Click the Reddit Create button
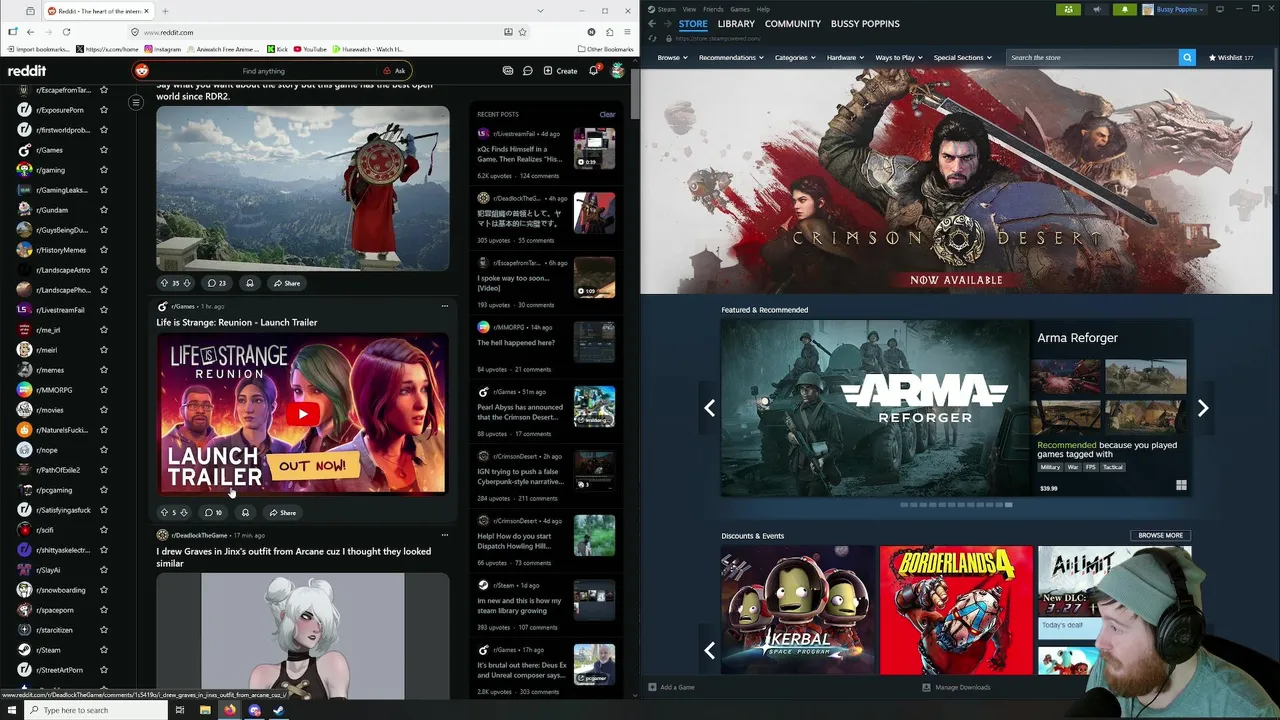This screenshot has height=720, width=1280. 560,71
